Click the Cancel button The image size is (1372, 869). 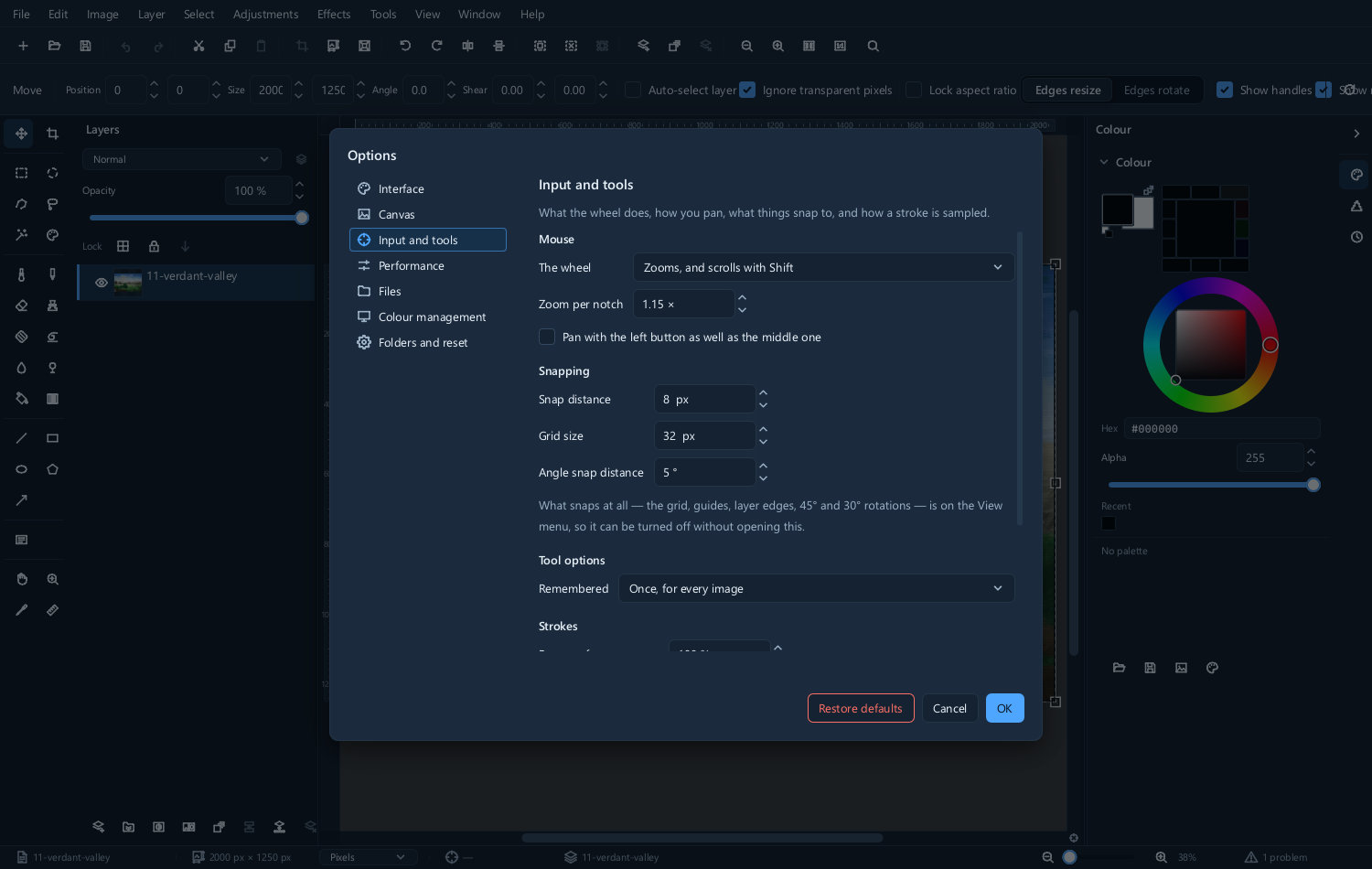point(949,708)
